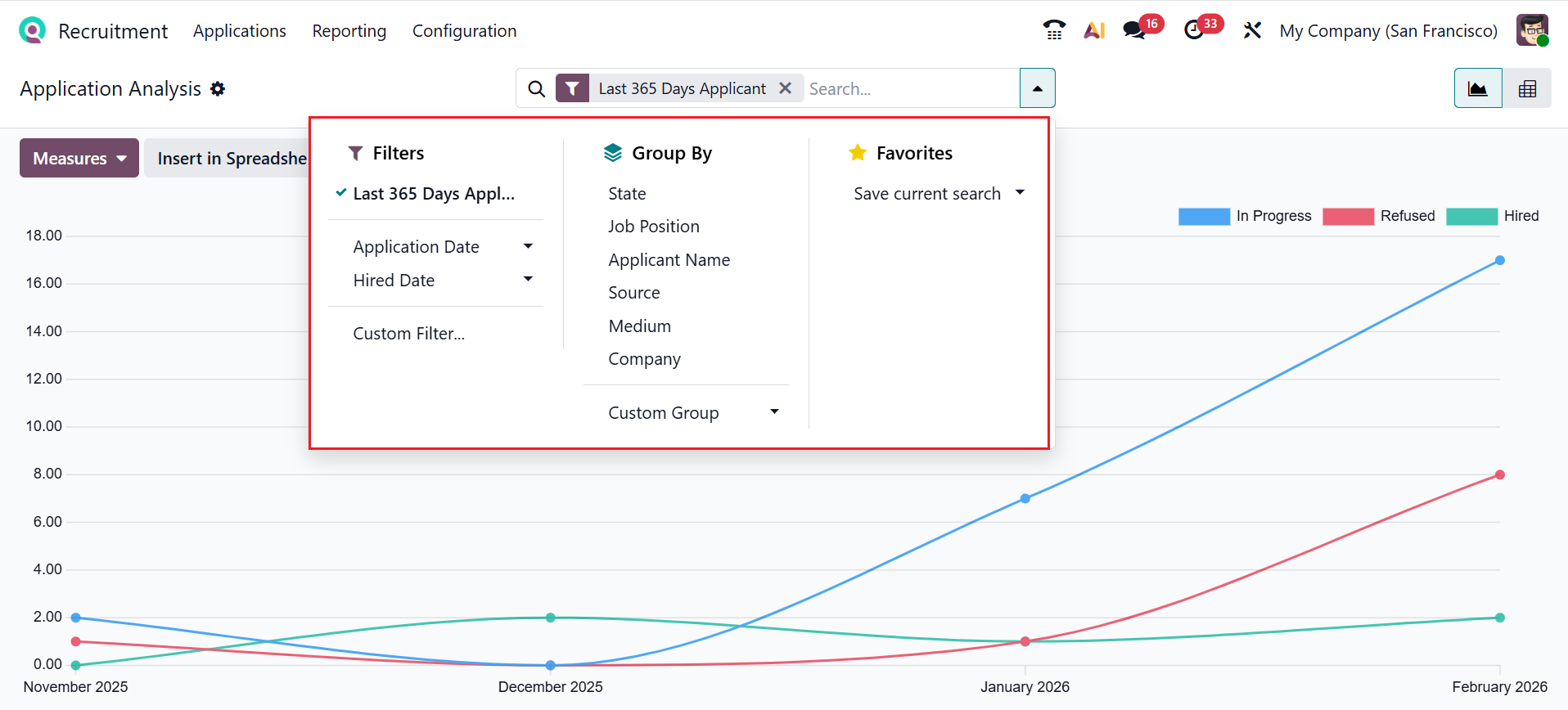Switch to pivot table view
The width and height of the screenshot is (1568, 710).
coord(1527,88)
